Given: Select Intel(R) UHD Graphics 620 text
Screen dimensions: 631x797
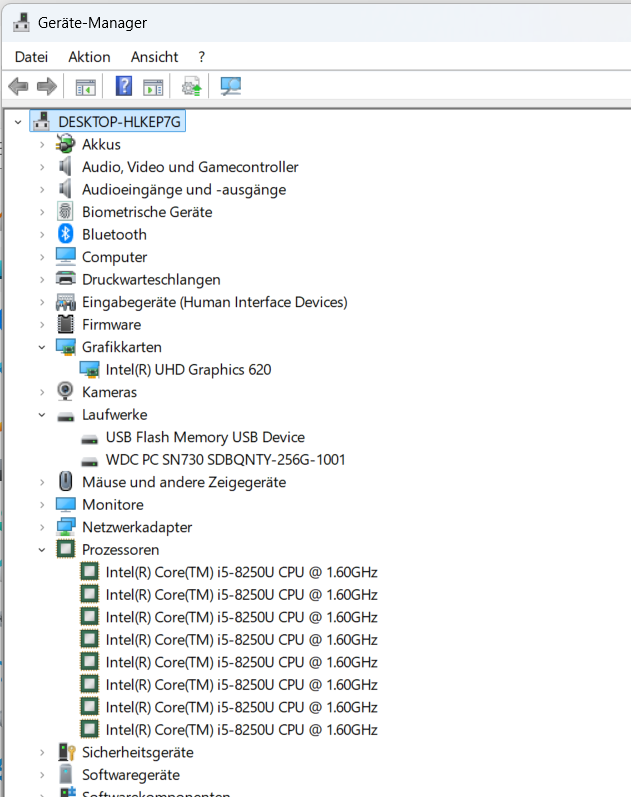Looking at the screenshot, I should 189,370.
